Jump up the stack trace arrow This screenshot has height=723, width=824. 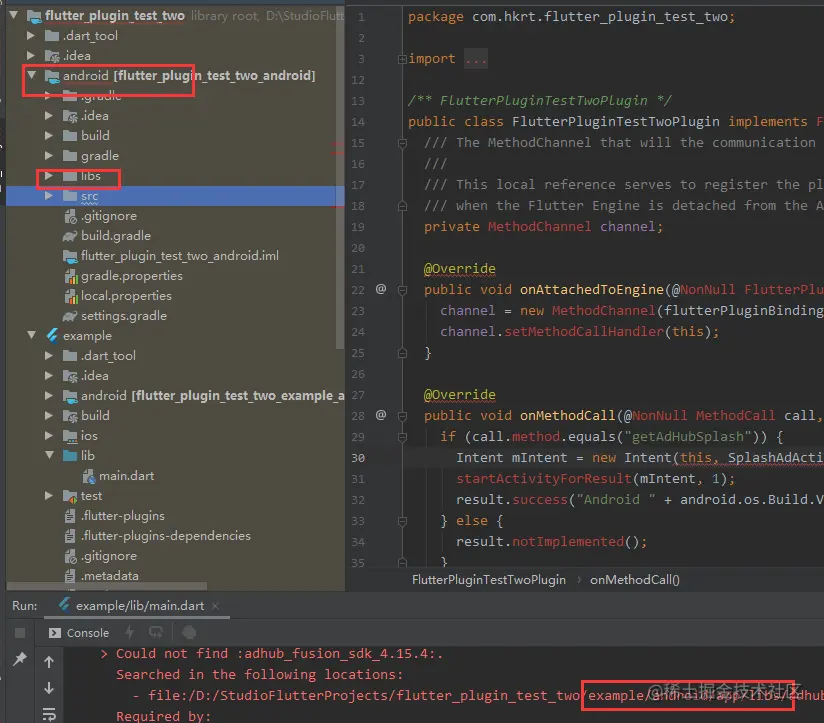[49, 662]
